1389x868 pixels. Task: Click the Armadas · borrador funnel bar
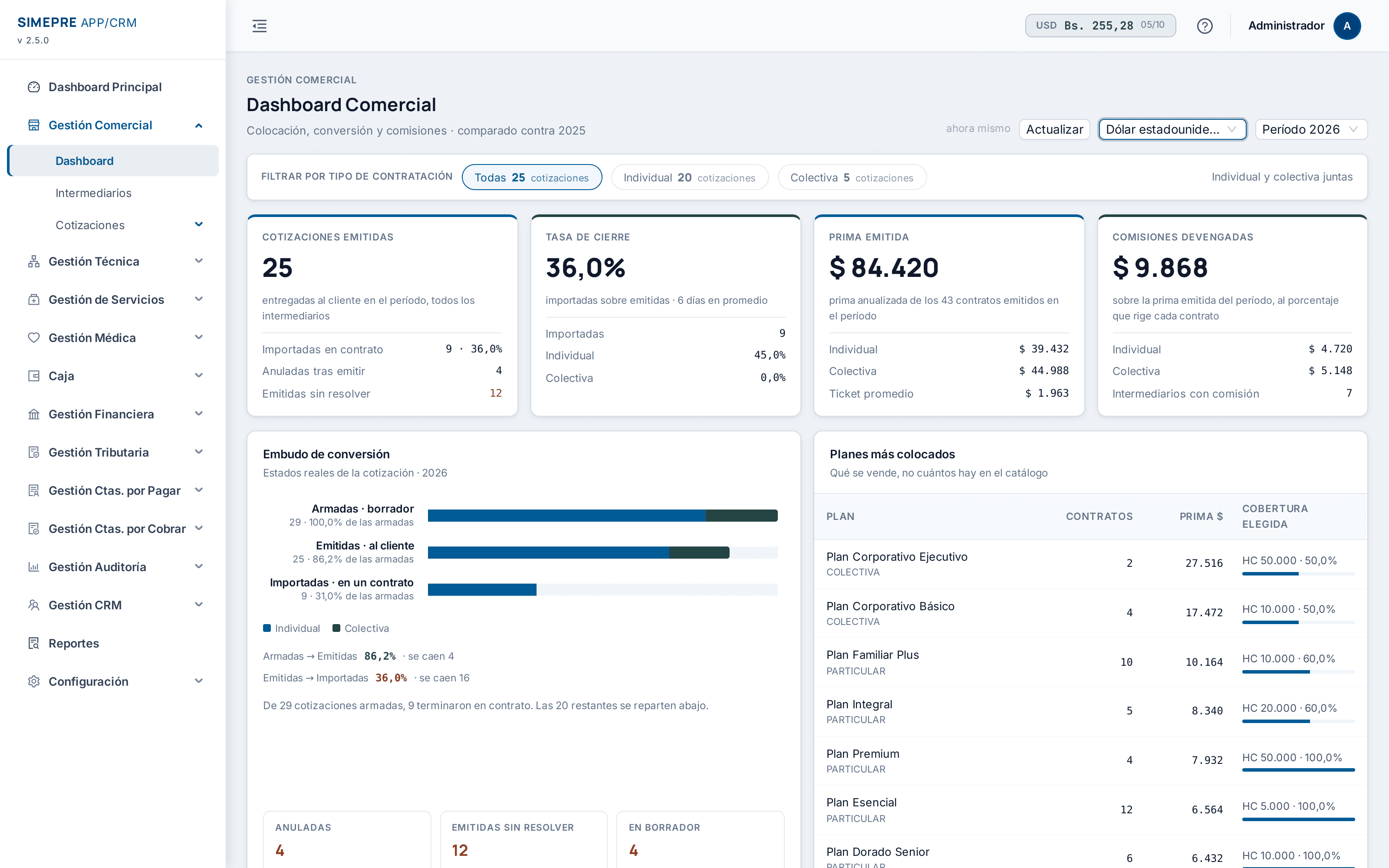tap(602, 516)
